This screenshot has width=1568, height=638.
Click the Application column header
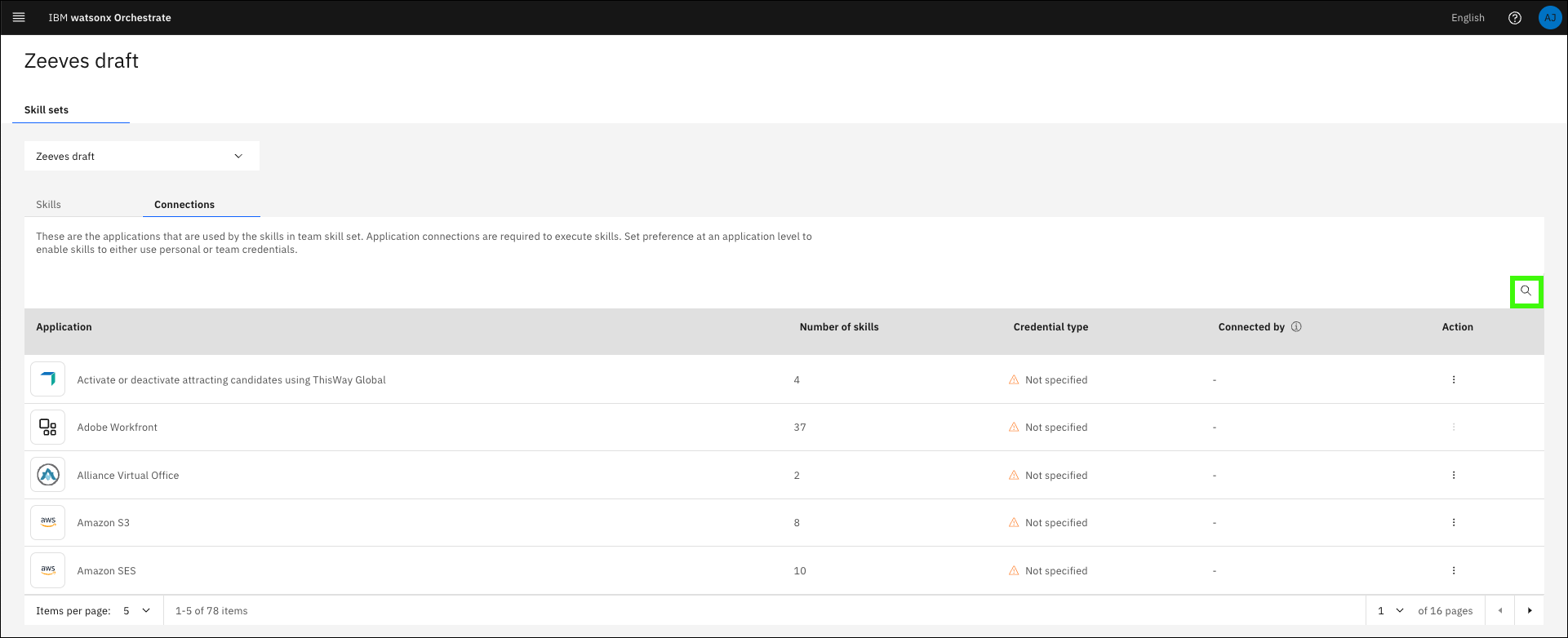point(64,327)
